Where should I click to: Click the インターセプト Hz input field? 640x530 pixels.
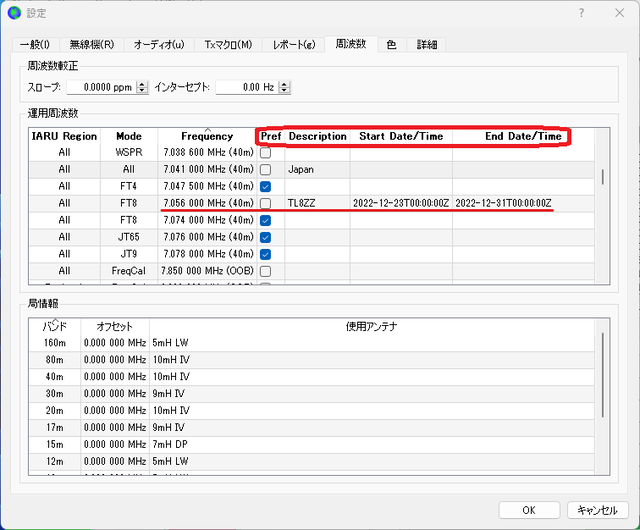pos(247,87)
